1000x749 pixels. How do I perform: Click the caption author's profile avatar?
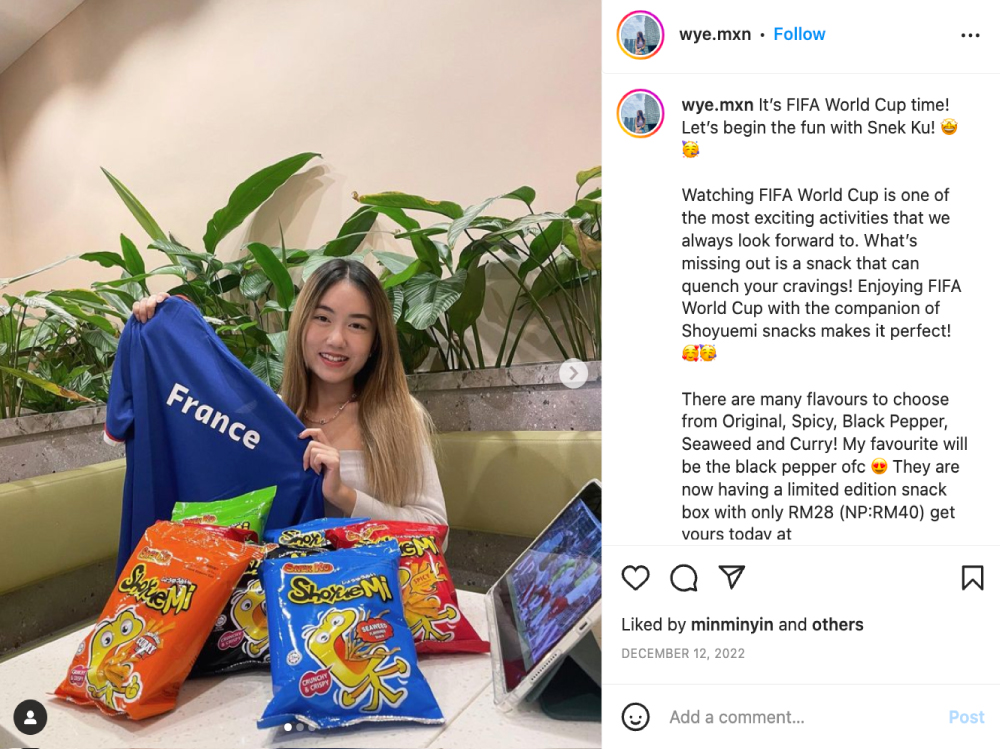[640, 113]
